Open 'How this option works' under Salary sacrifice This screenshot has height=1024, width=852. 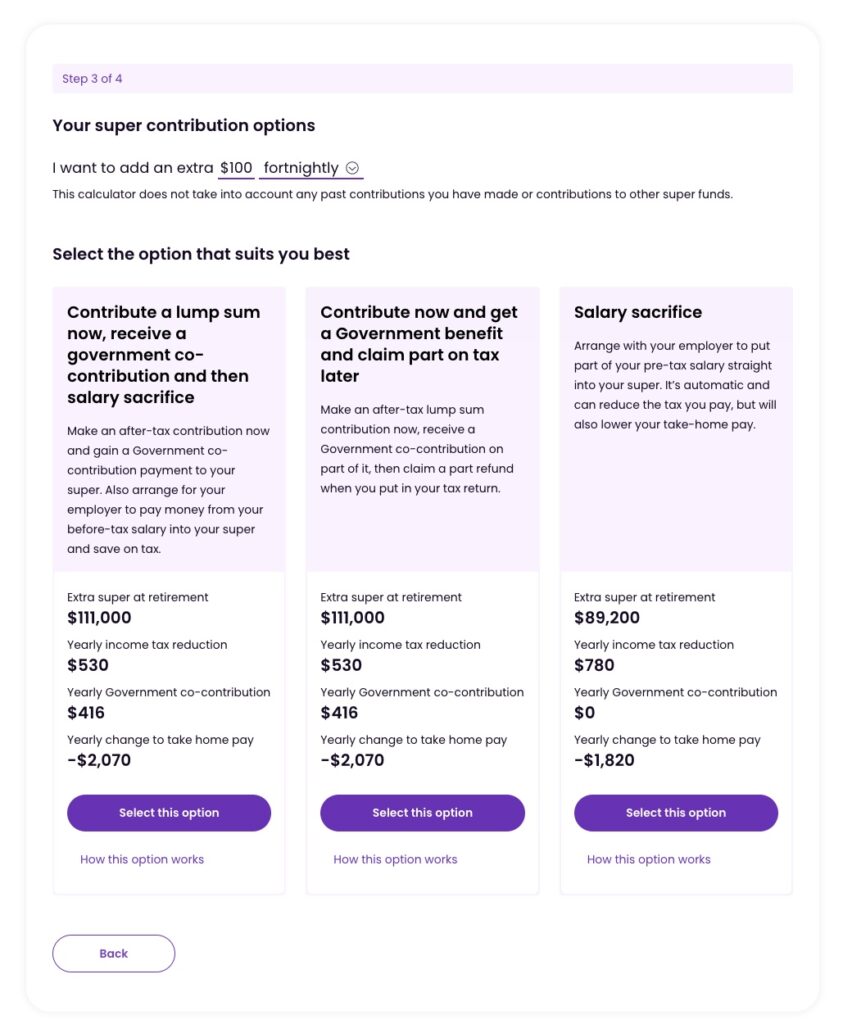[x=649, y=859]
